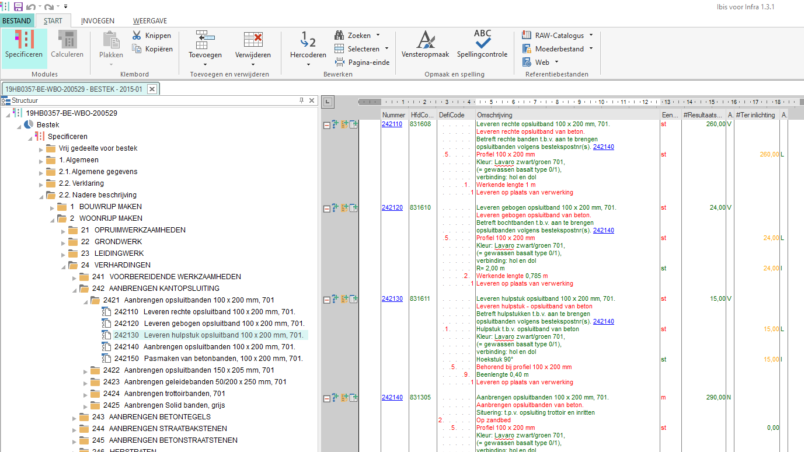Run Spellingcontrole spell check
This screenshot has height=452, width=804.
482,44
